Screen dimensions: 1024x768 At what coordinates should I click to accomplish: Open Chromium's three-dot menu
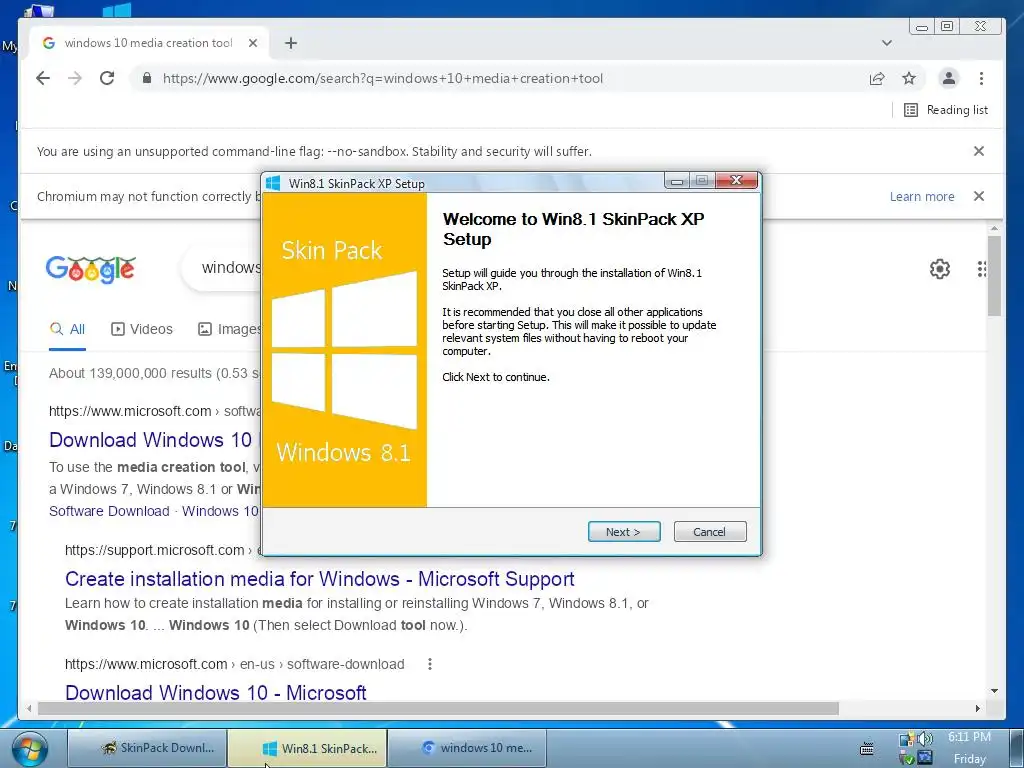[x=981, y=78]
